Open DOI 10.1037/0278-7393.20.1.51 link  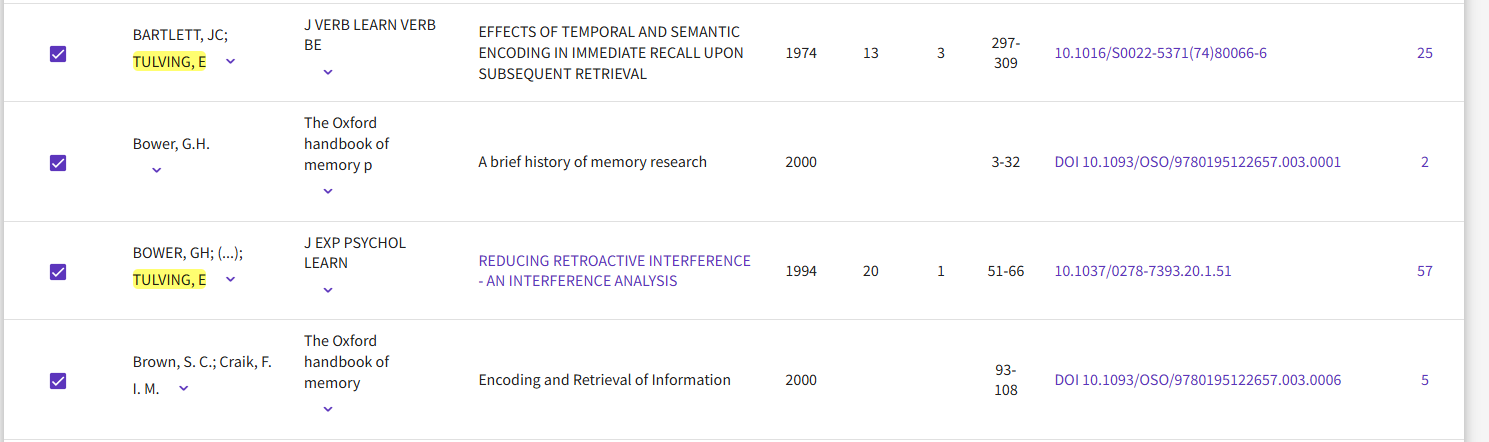(x=1142, y=271)
